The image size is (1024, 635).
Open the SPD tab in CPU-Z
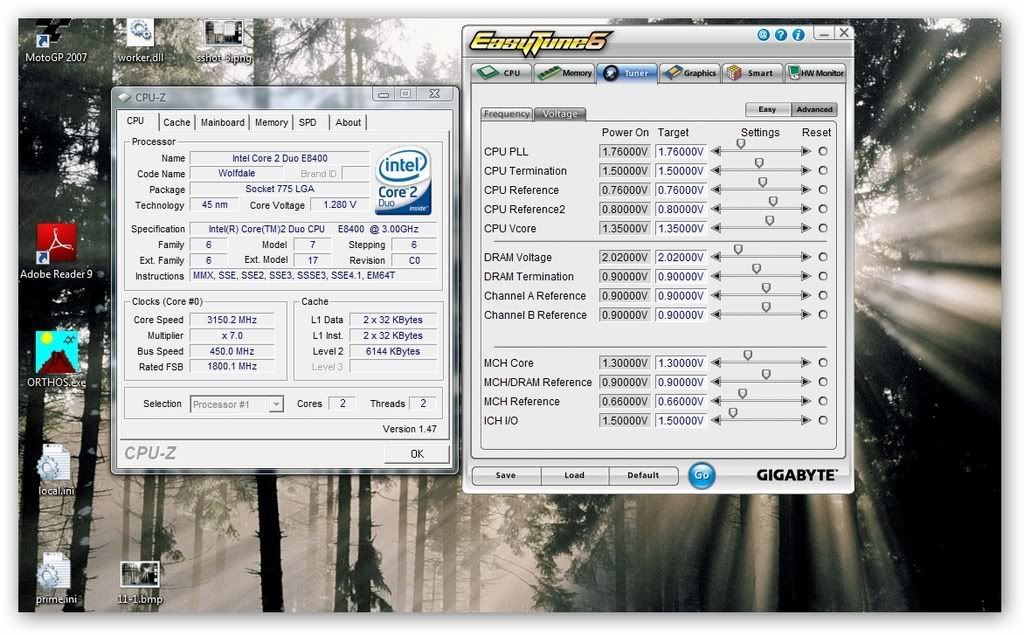(x=308, y=122)
